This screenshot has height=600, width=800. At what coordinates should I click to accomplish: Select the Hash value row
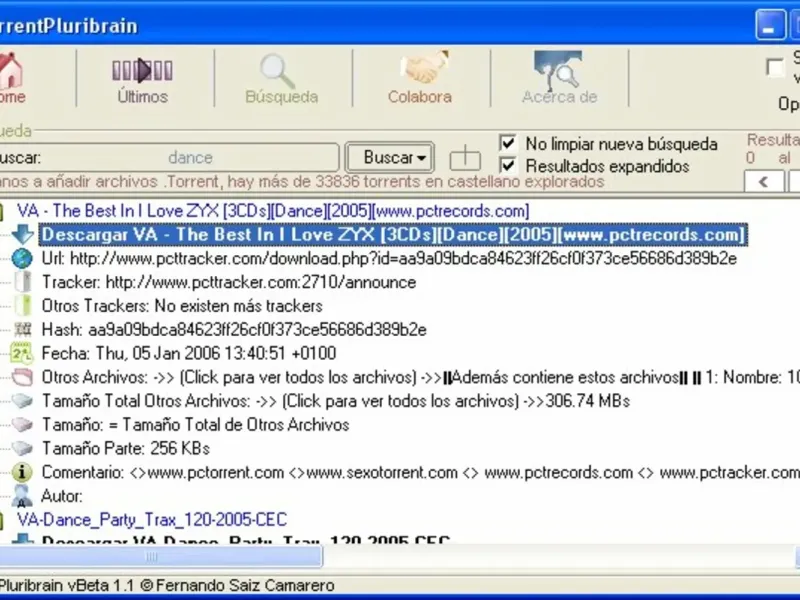tap(234, 330)
